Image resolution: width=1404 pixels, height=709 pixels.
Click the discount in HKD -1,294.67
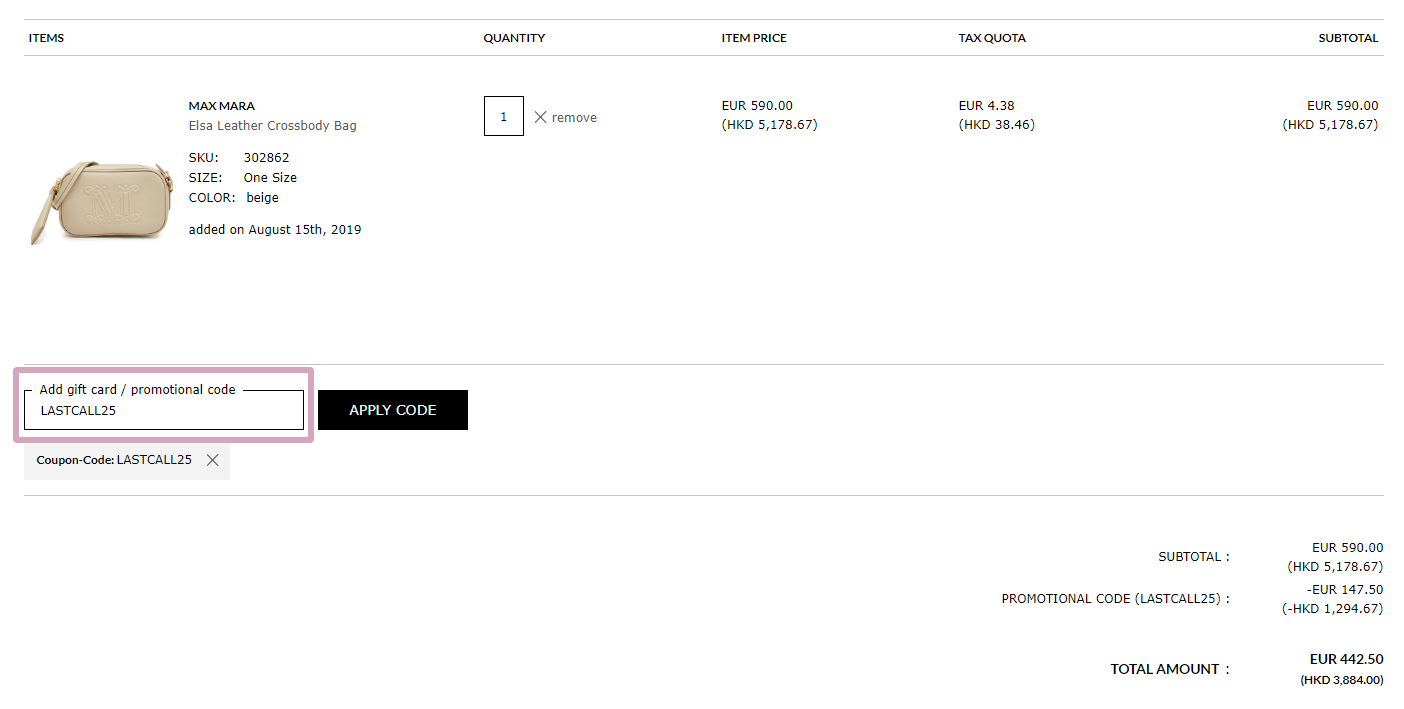(1333, 608)
